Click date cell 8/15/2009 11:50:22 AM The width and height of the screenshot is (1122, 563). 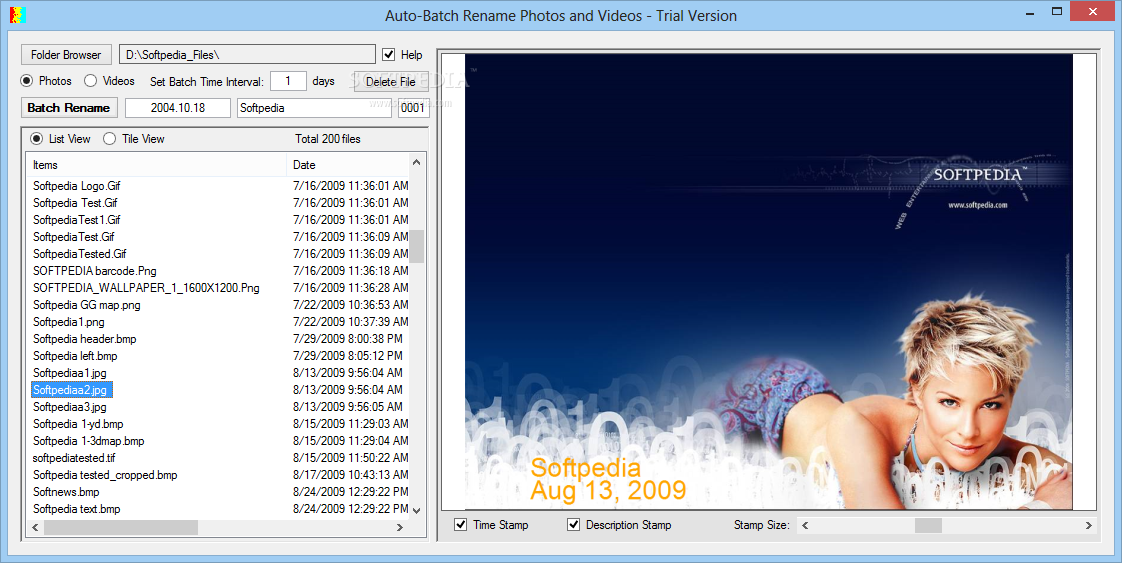click(351, 458)
